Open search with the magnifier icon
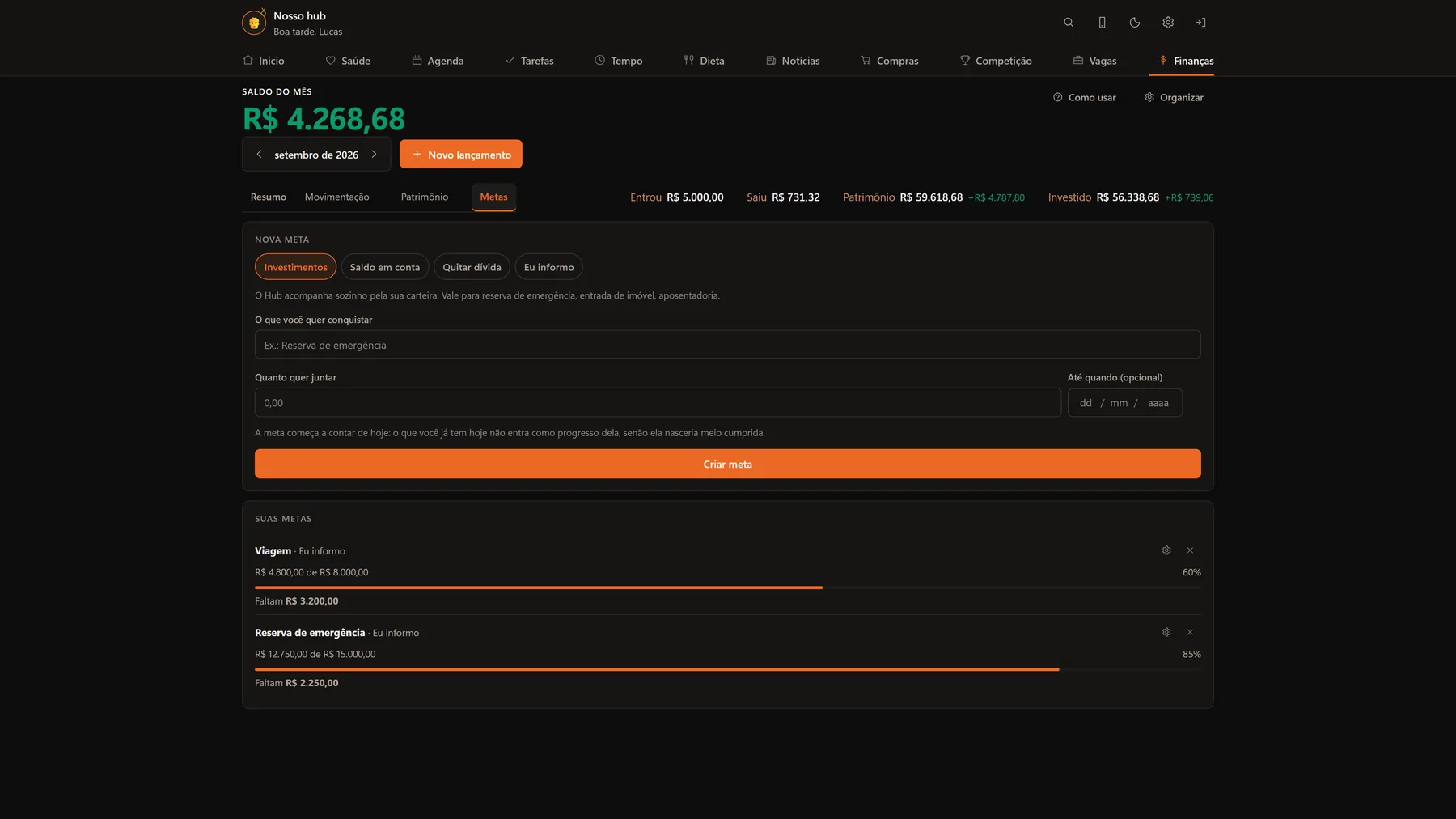This screenshot has width=1456, height=819. (x=1069, y=23)
